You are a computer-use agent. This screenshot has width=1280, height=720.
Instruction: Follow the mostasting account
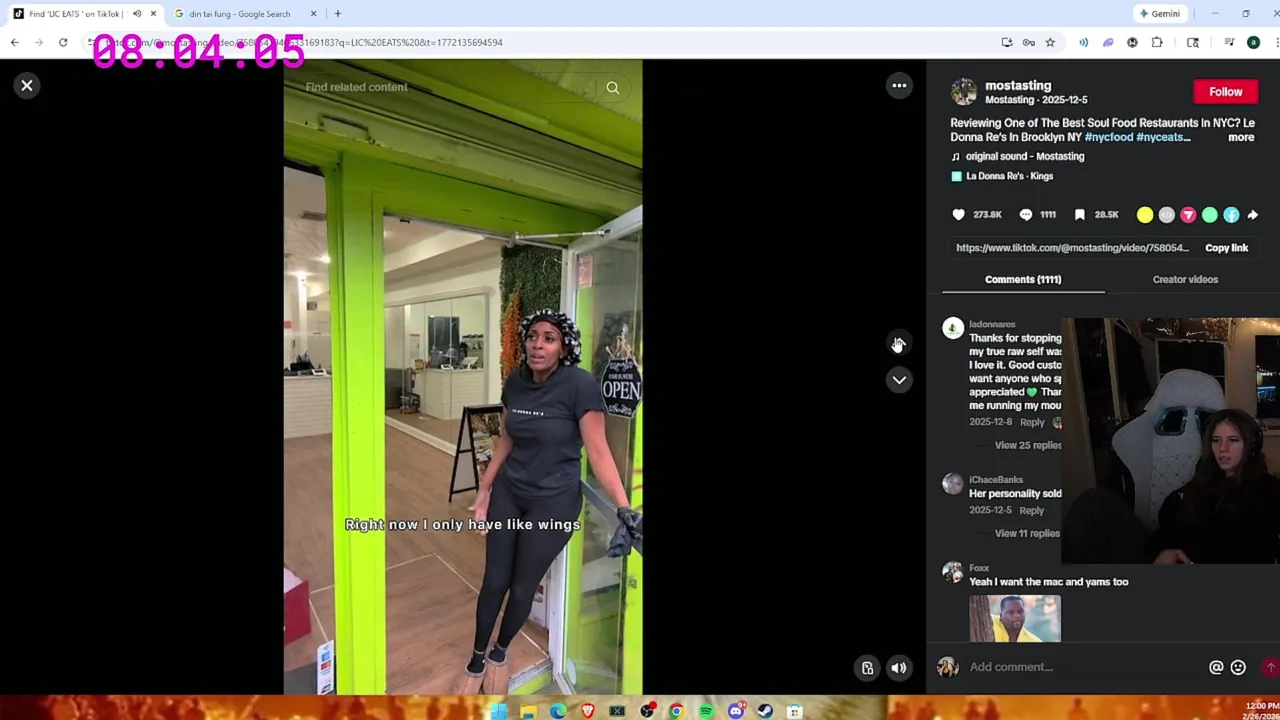1225,92
